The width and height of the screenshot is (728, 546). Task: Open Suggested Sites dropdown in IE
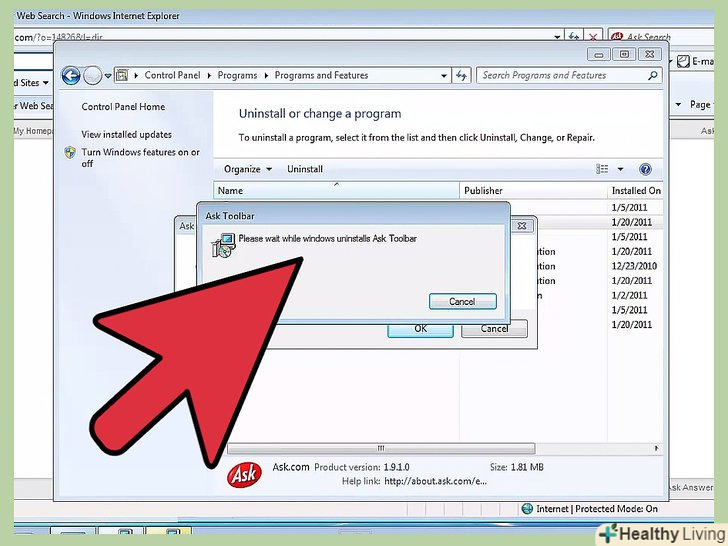(31, 83)
